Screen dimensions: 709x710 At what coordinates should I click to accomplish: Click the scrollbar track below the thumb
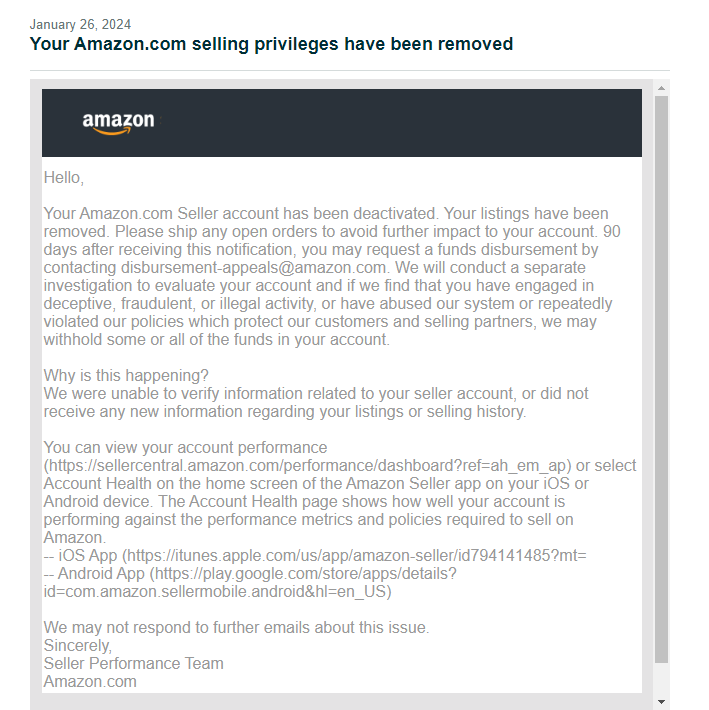[x=661, y=679]
